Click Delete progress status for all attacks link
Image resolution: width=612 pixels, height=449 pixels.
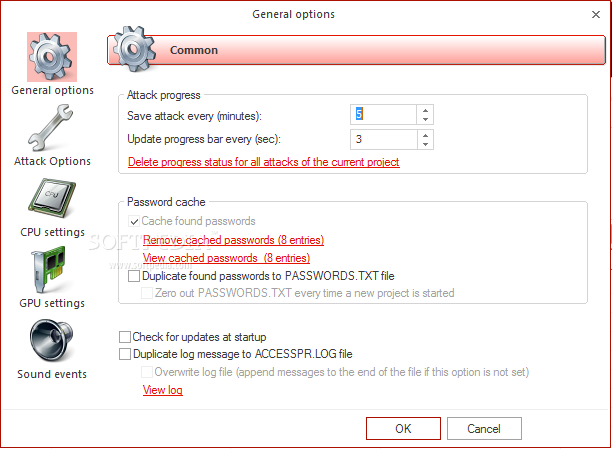263,162
